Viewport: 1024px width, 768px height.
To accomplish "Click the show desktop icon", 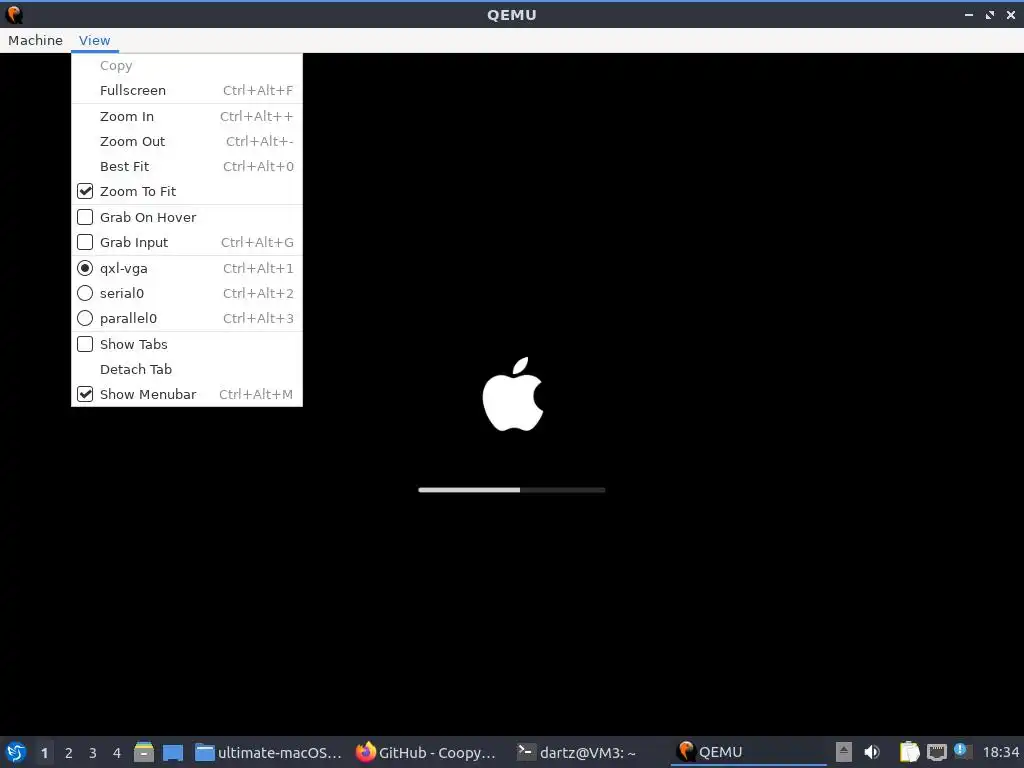I will (x=173, y=753).
